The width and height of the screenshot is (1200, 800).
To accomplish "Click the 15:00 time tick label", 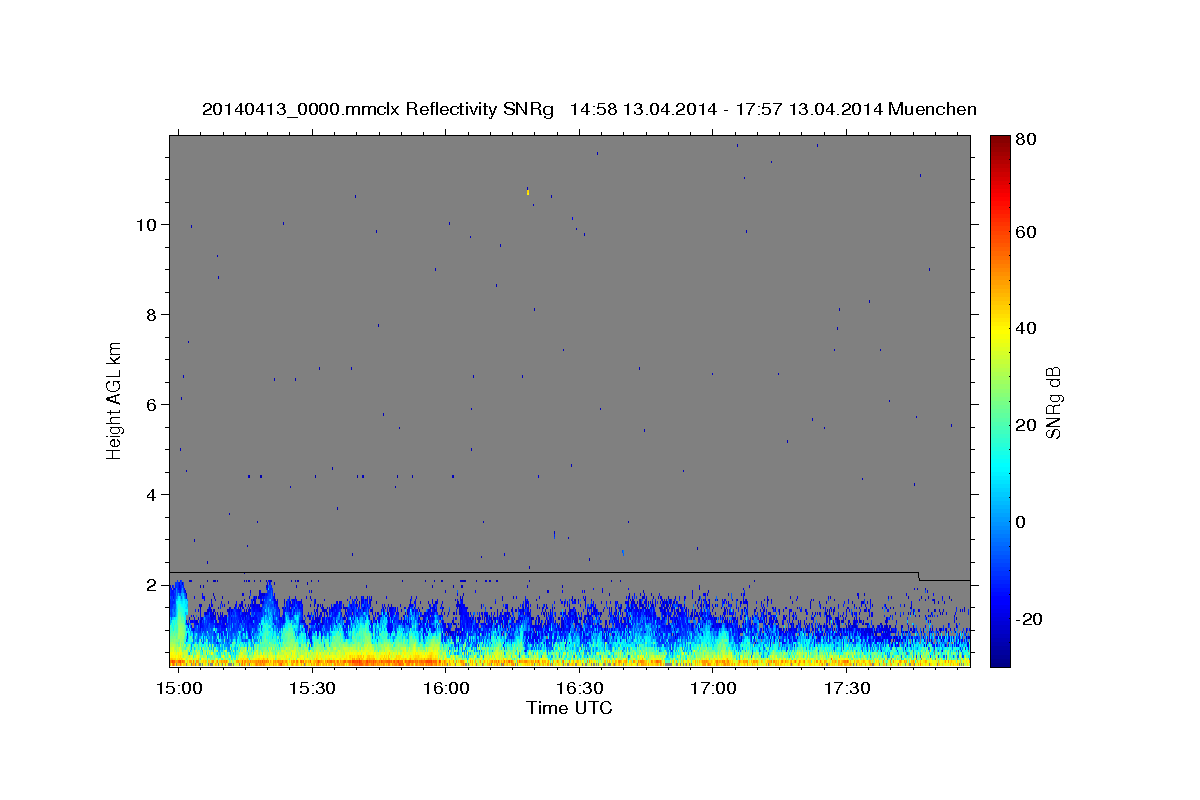I will pyautogui.click(x=180, y=688).
